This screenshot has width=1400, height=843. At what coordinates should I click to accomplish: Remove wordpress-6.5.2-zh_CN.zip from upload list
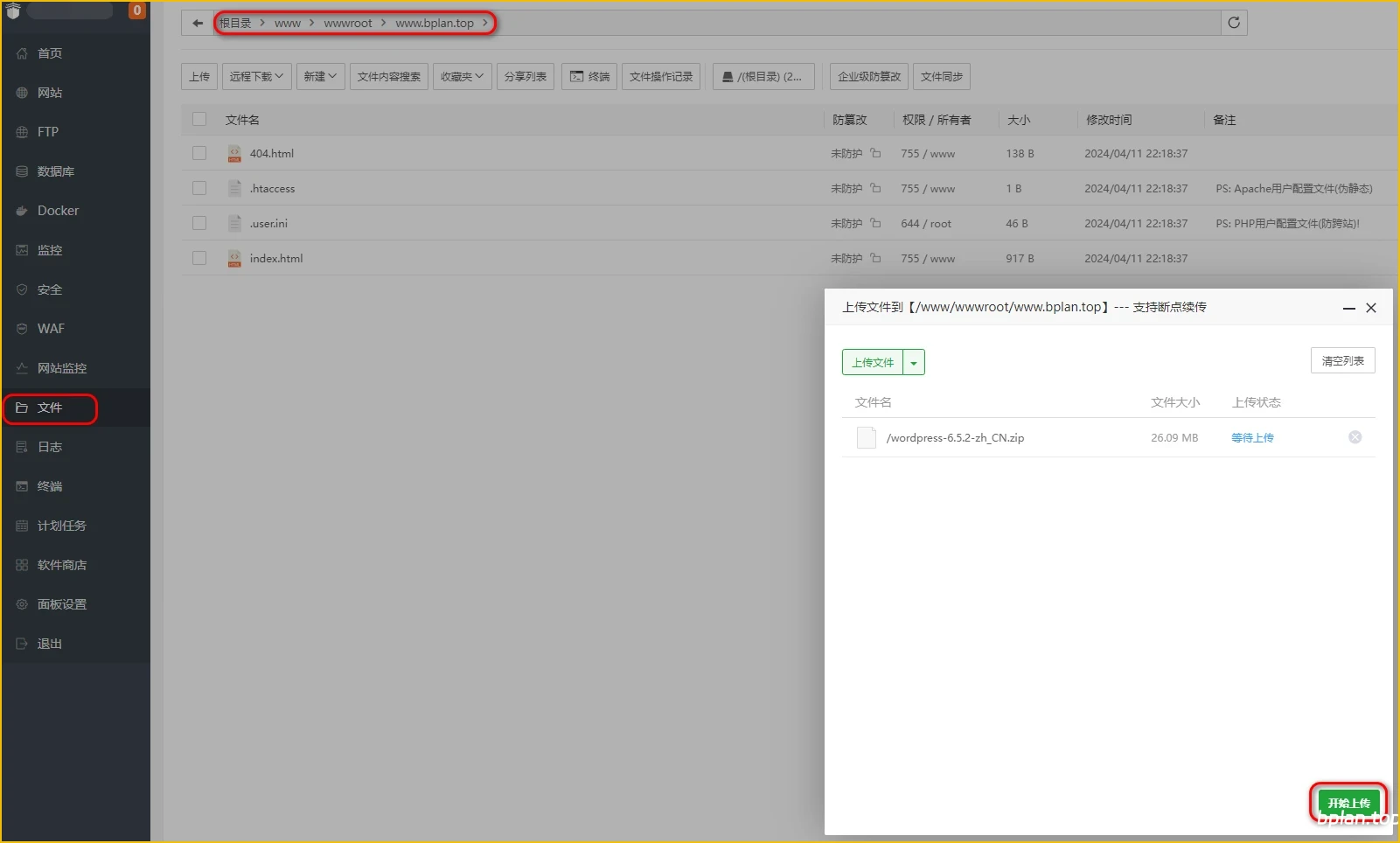pyautogui.click(x=1355, y=437)
